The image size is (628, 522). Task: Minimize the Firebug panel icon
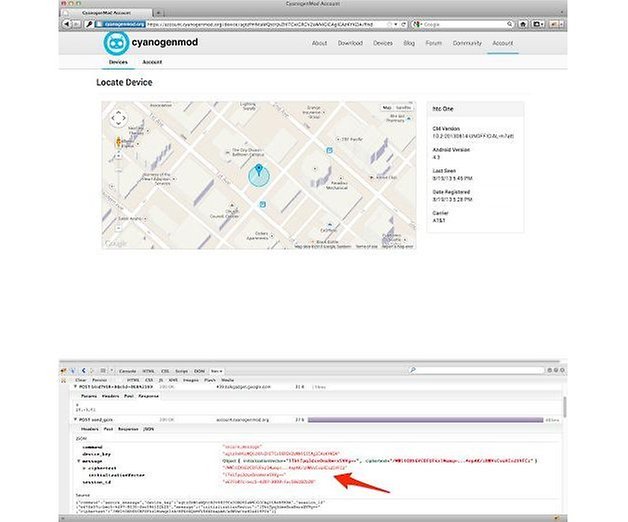(550, 371)
